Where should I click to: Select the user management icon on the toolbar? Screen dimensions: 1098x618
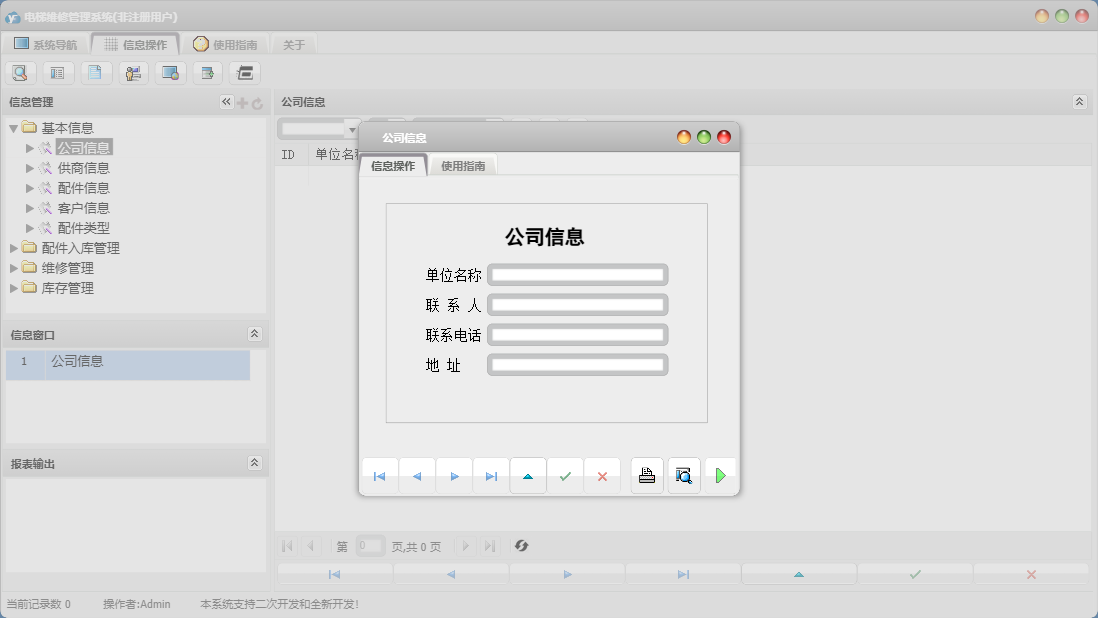tap(133, 72)
